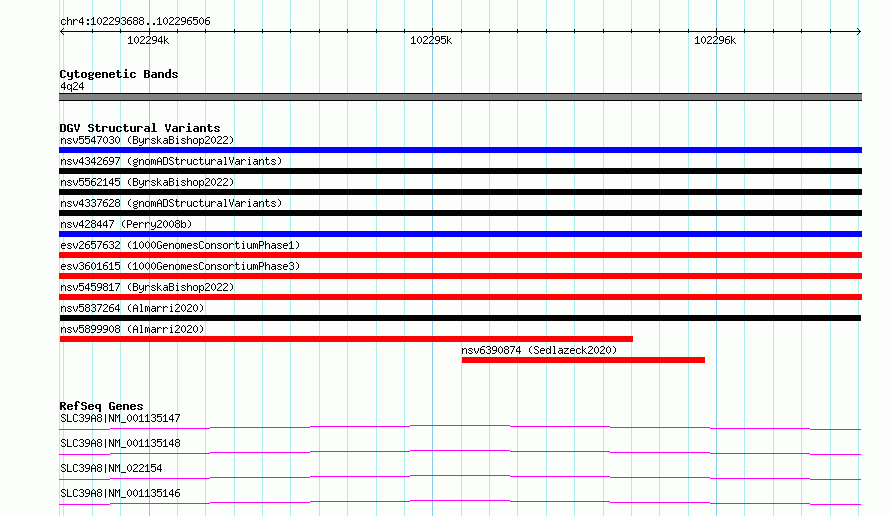Open esv2657632 (1000GenomesConsortiumPhase1) label
The image size is (890, 516).
coord(180,245)
